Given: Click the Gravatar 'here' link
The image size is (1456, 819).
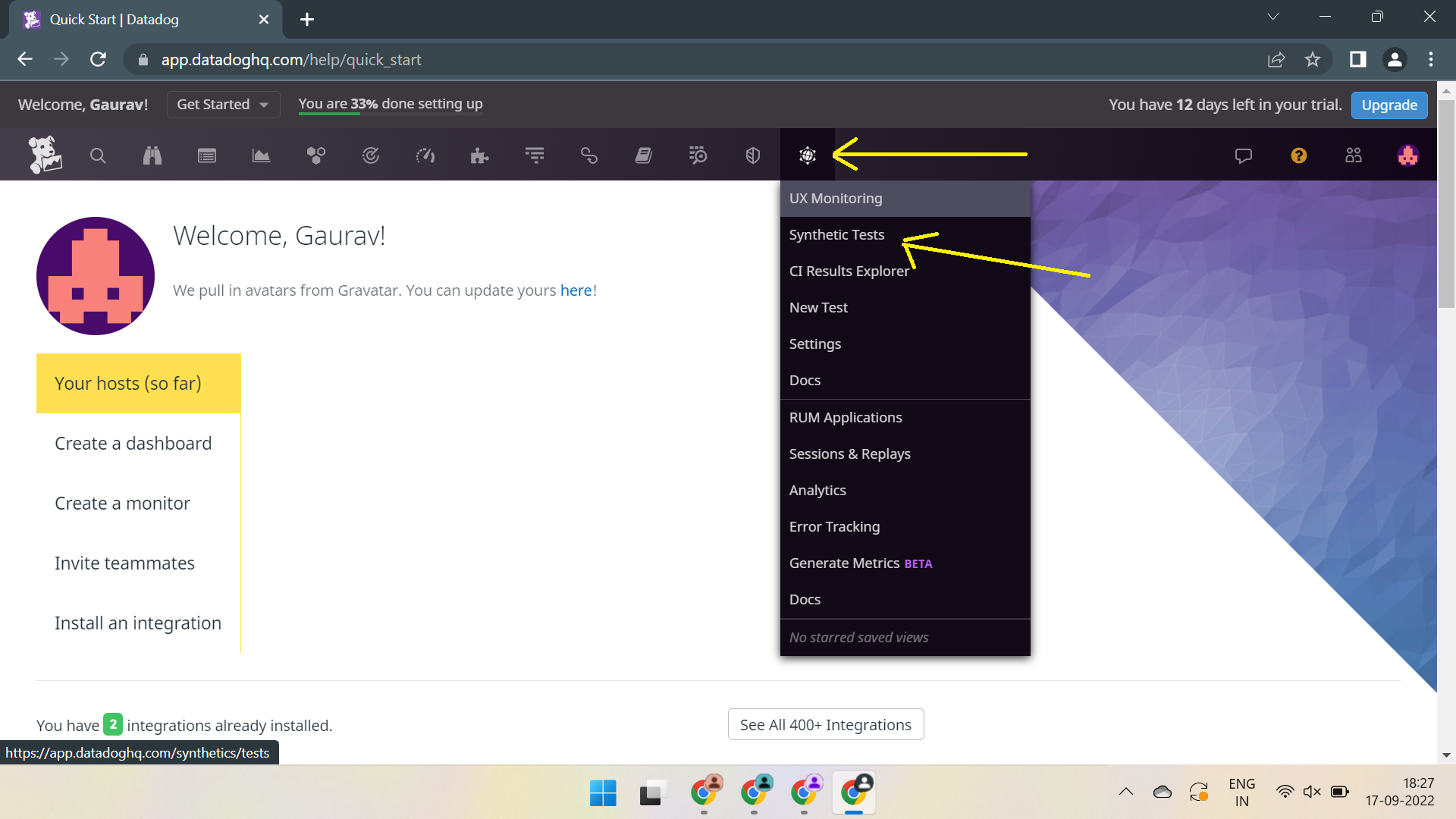Looking at the screenshot, I should pyautogui.click(x=576, y=290).
